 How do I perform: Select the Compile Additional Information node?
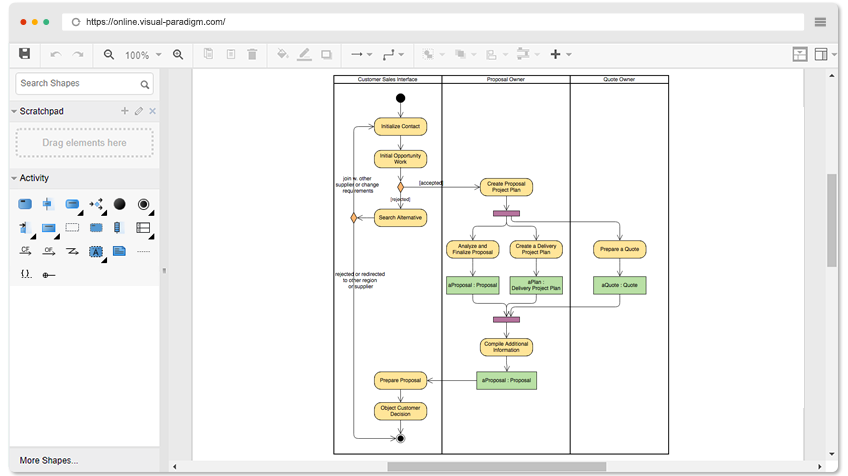click(506, 347)
